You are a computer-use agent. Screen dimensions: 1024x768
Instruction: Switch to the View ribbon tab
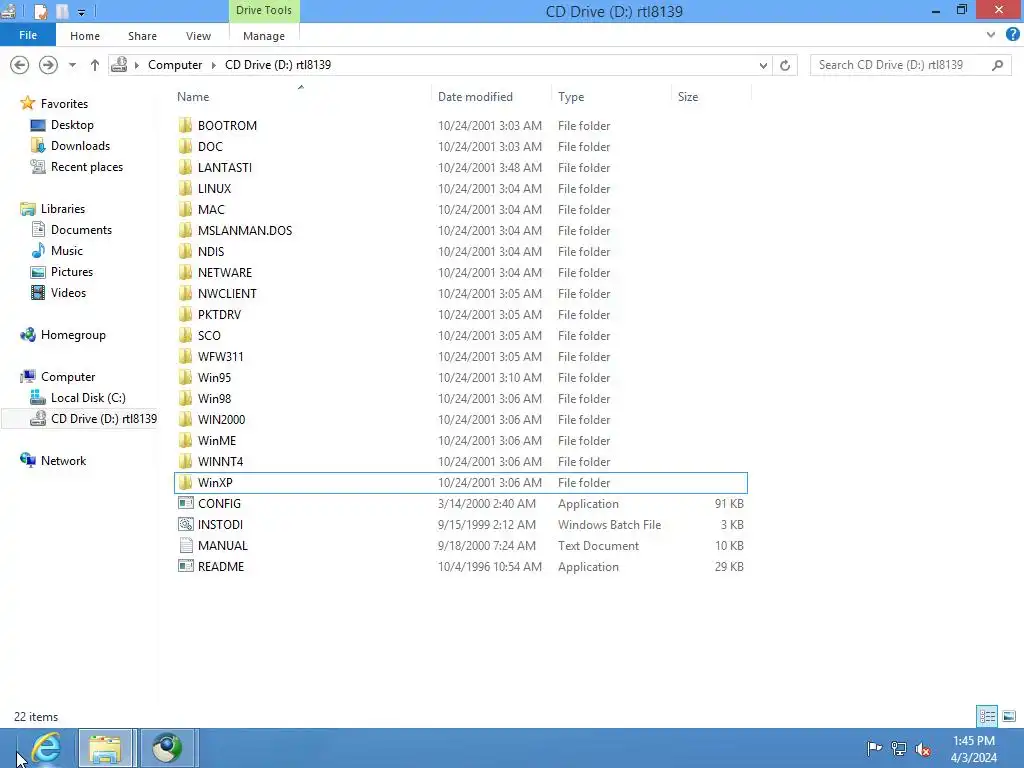click(x=199, y=36)
